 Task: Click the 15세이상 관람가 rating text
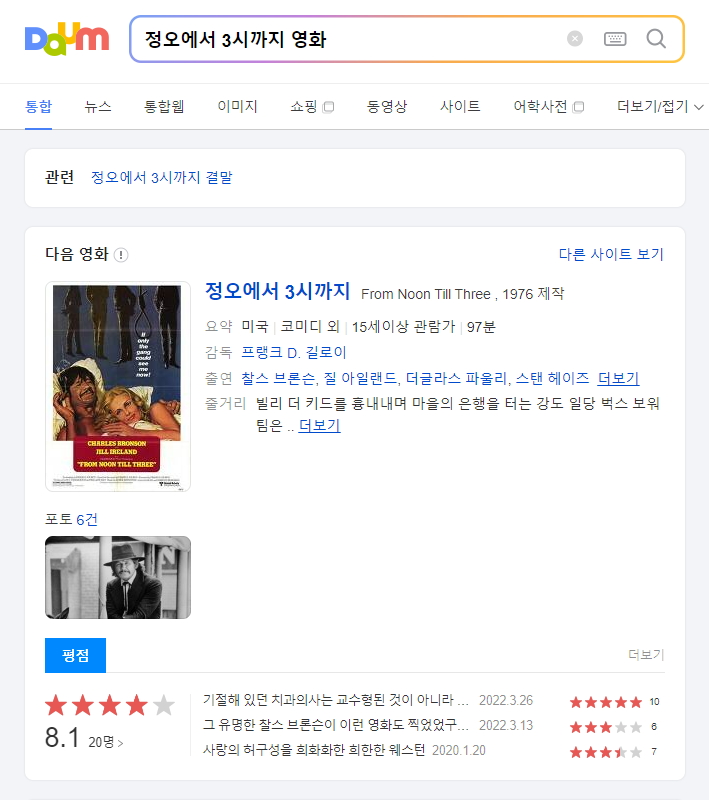pyautogui.click(x=403, y=327)
